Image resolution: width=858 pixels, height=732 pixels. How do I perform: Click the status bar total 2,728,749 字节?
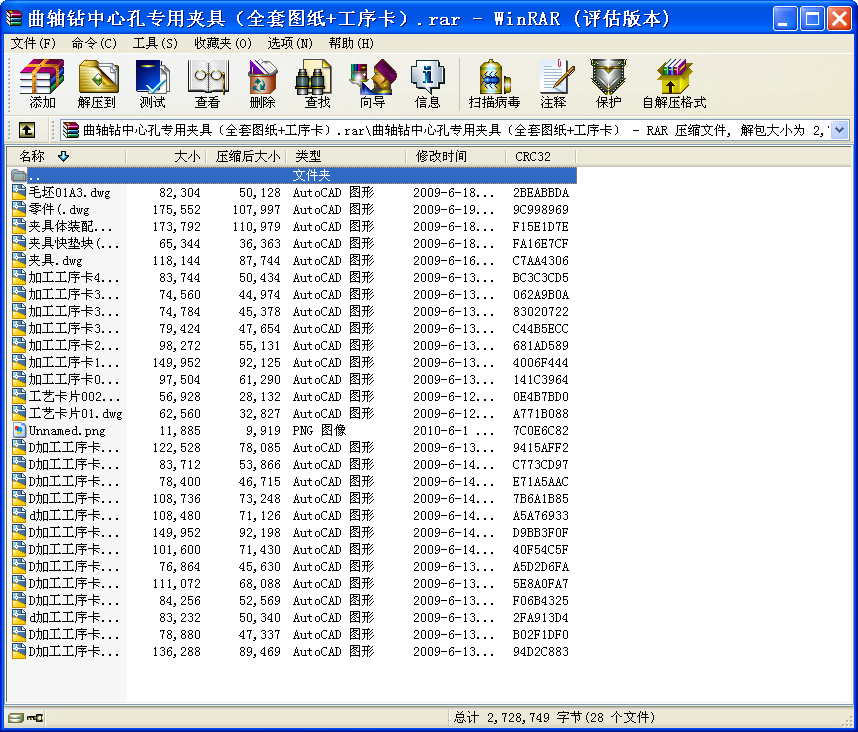[554, 717]
